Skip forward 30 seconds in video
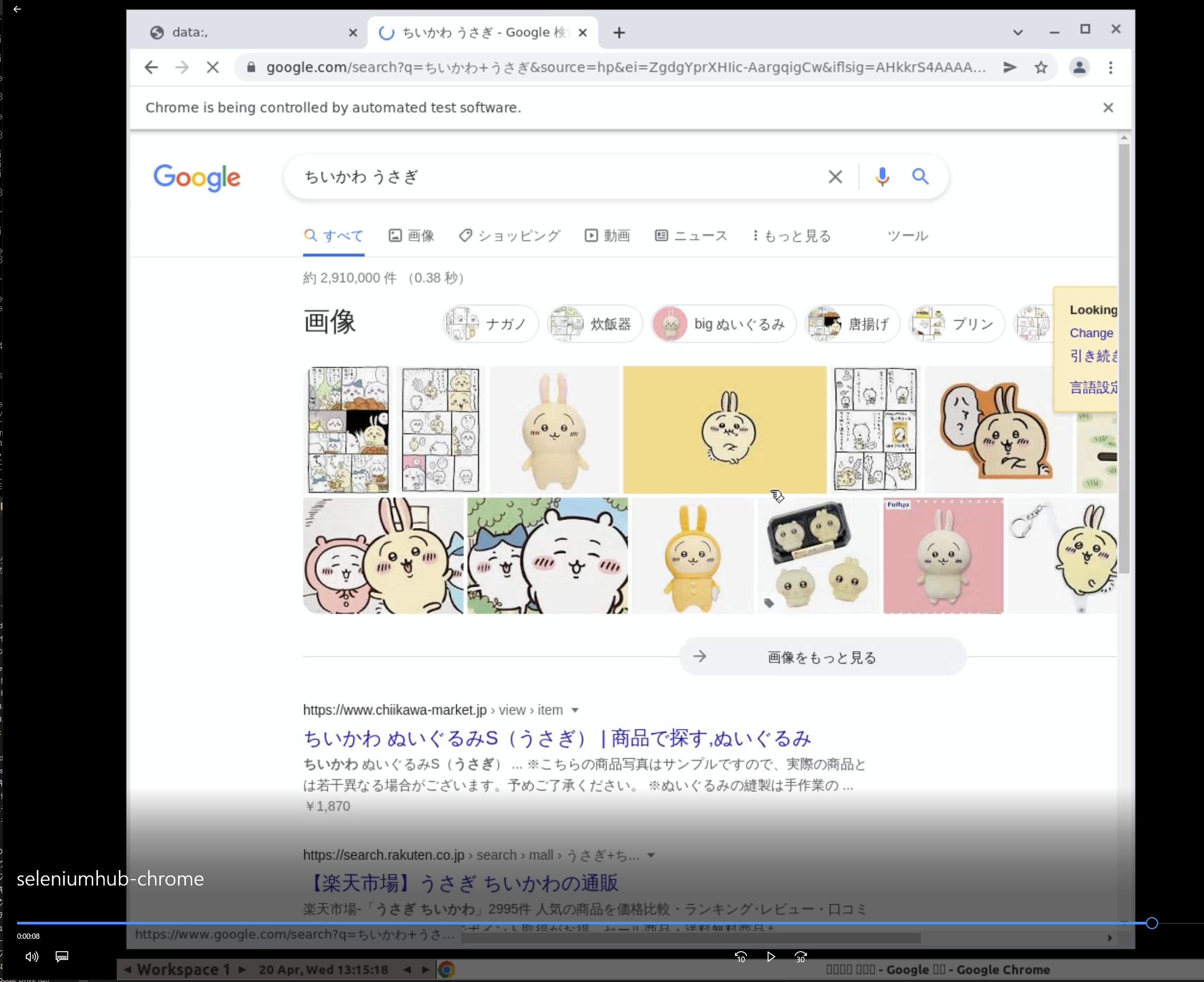 tap(800, 956)
